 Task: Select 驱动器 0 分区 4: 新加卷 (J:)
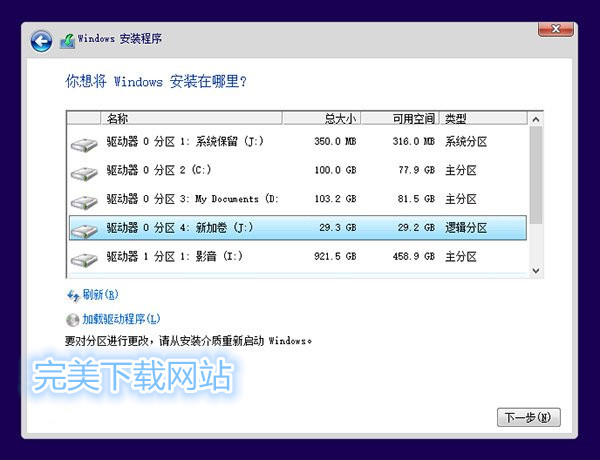click(x=298, y=228)
